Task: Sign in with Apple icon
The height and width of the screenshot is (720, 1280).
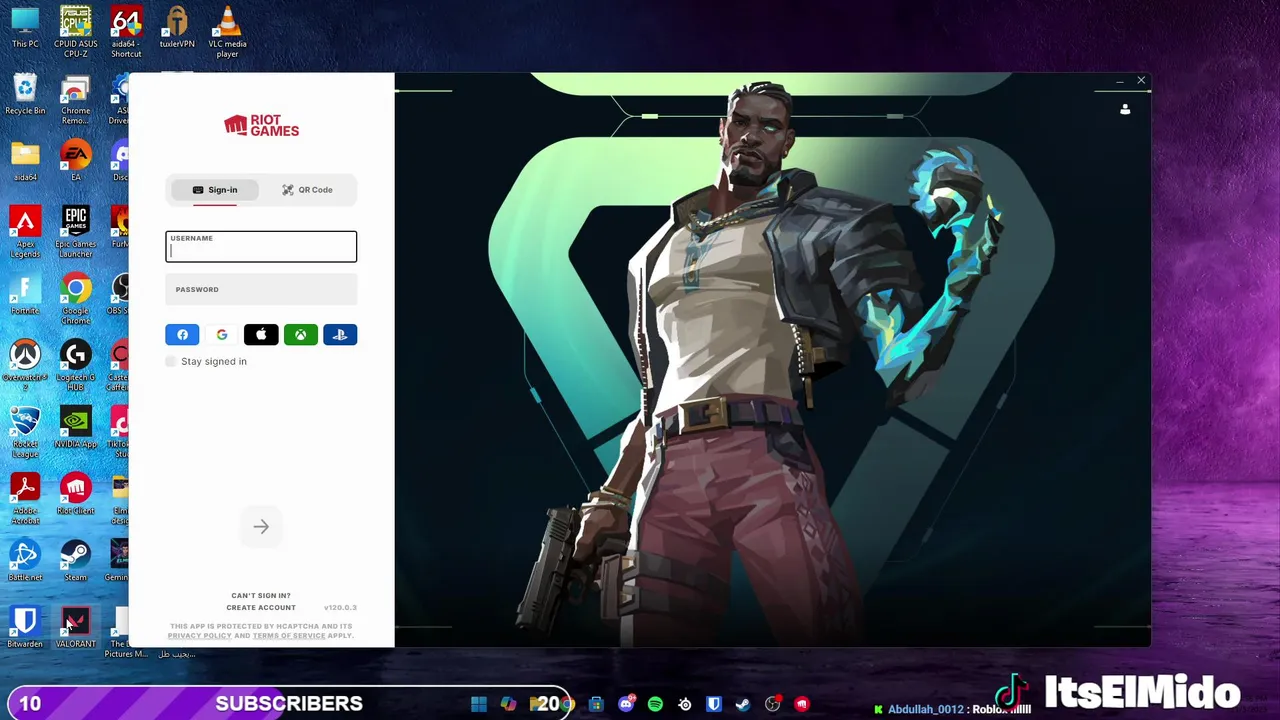Action: tap(261, 335)
